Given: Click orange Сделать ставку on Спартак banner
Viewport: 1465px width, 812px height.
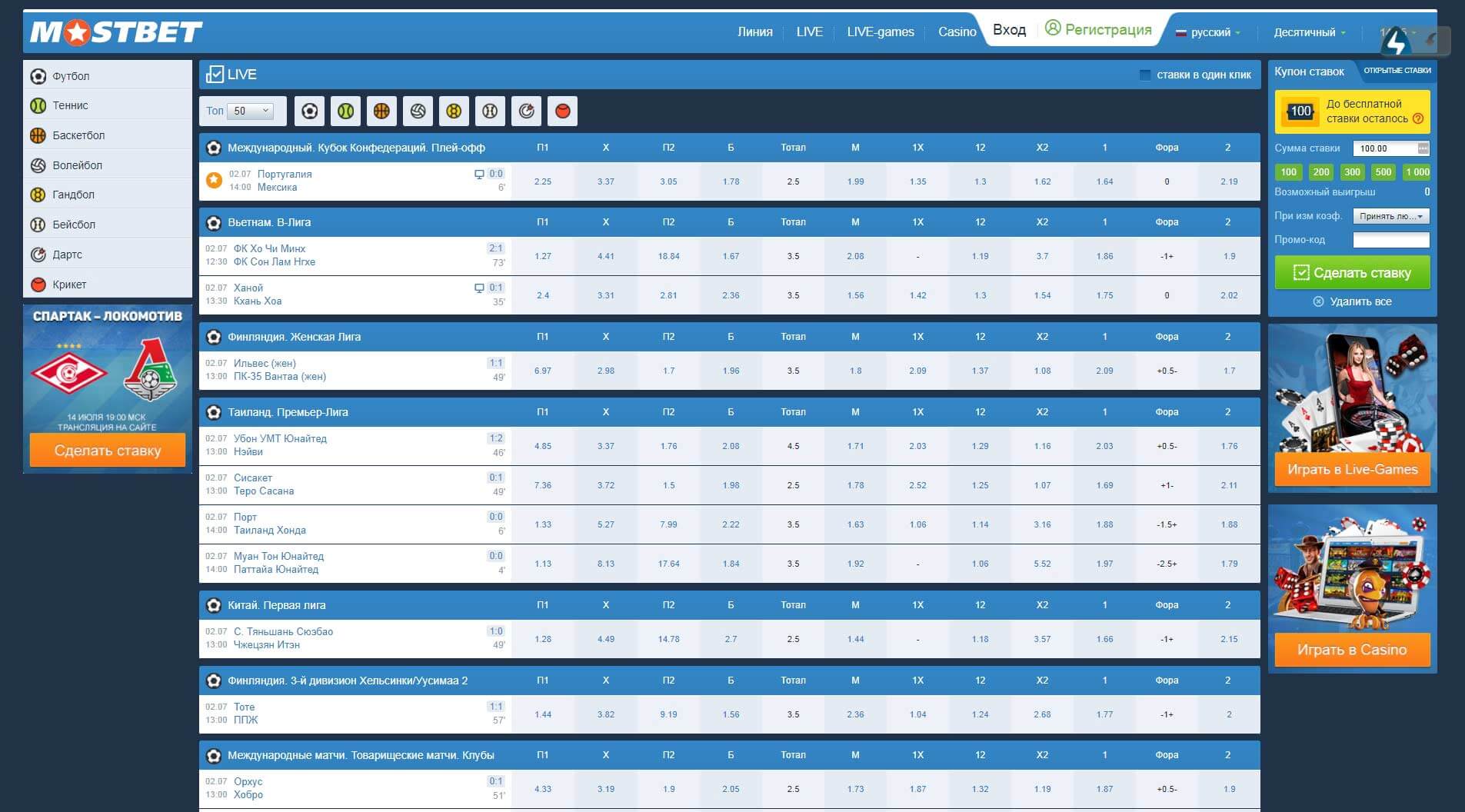Looking at the screenshot, I should coord(108,450).
